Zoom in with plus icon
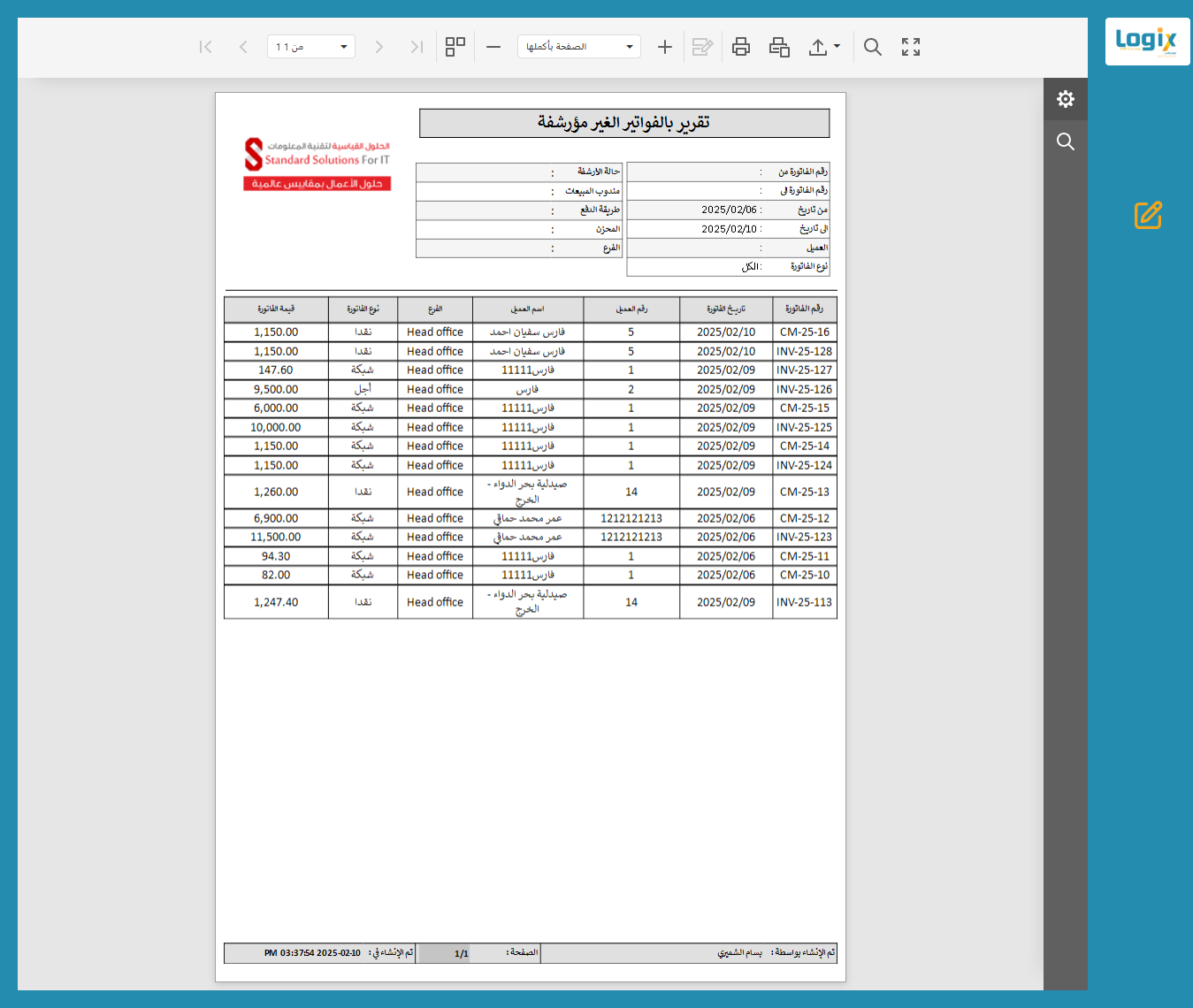This screenshot has height=1008, width=1193. click(665, 47)
